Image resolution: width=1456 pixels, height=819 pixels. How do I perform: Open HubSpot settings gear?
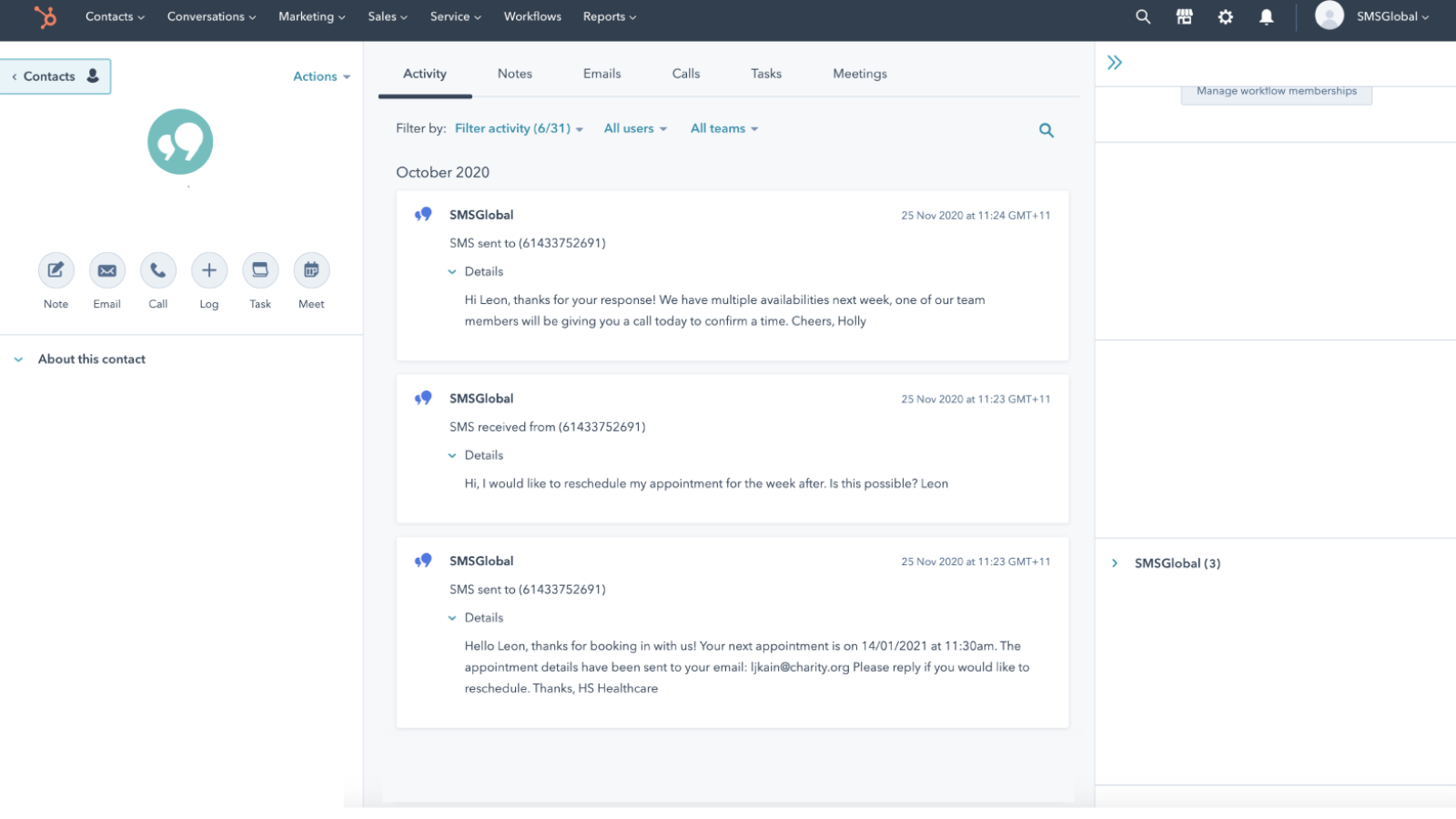pyautogui.click(x=1225, y=16)
